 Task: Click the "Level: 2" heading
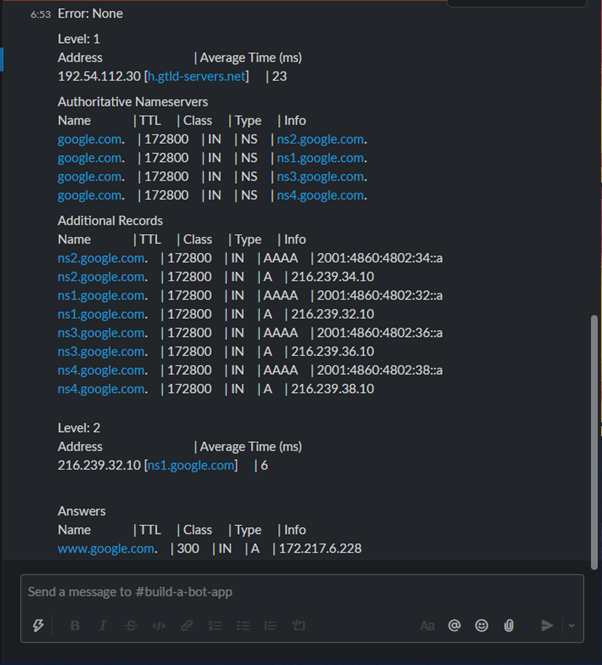pos(79,428)
